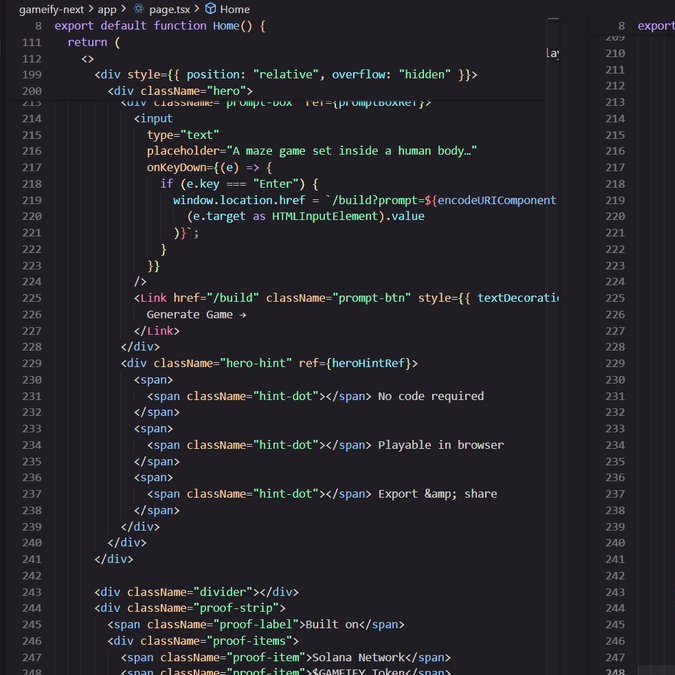The height and width of the screenshot is (675, 675).
Task: Click line number 243 in left editor
Action: pyautogui.click(x=32, y=592)
